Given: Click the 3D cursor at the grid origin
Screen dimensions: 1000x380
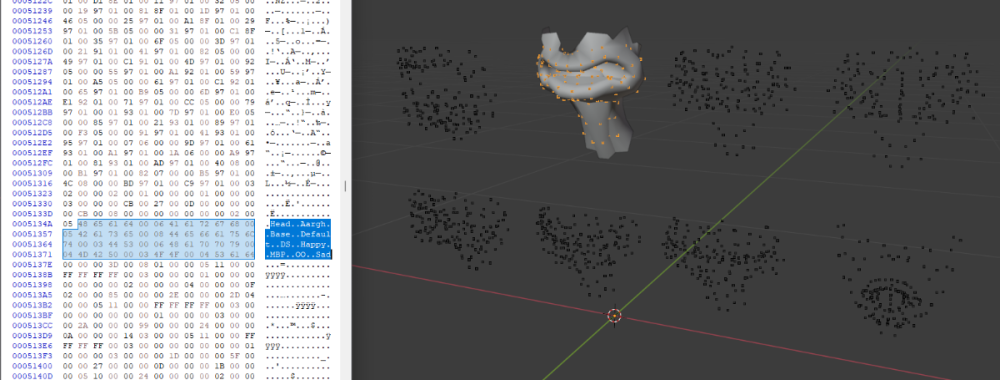Looking at the screenshot, I should 614,315.
